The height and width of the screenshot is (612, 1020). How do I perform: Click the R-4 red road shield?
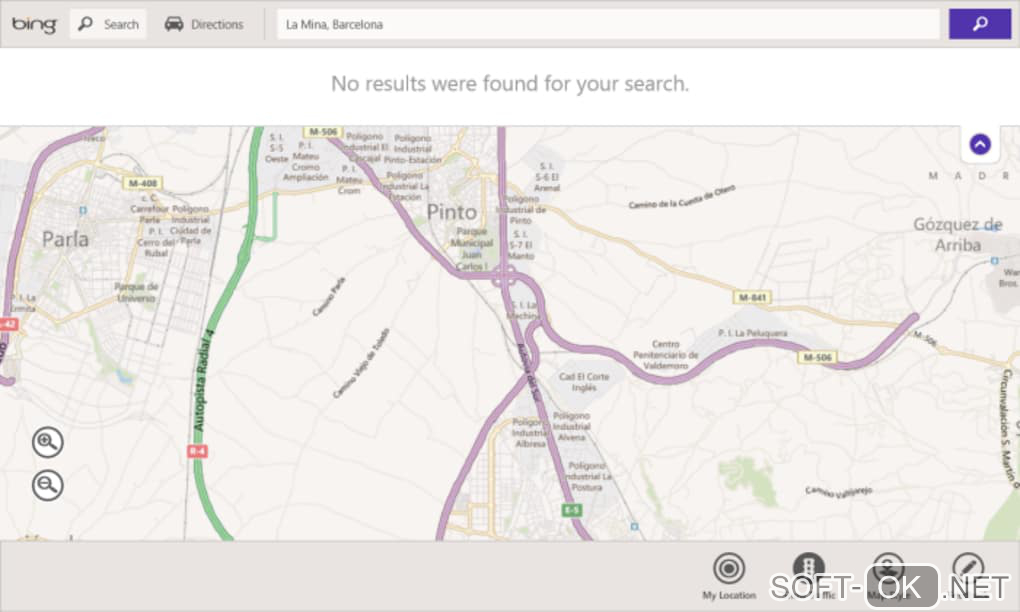click(x=197, y=451)
